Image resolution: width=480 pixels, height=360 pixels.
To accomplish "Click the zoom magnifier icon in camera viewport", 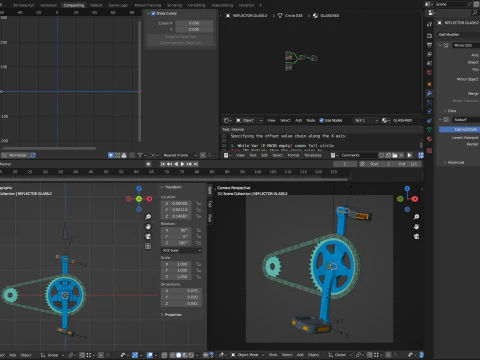I will pyautogui.click(x=416, y=217).
